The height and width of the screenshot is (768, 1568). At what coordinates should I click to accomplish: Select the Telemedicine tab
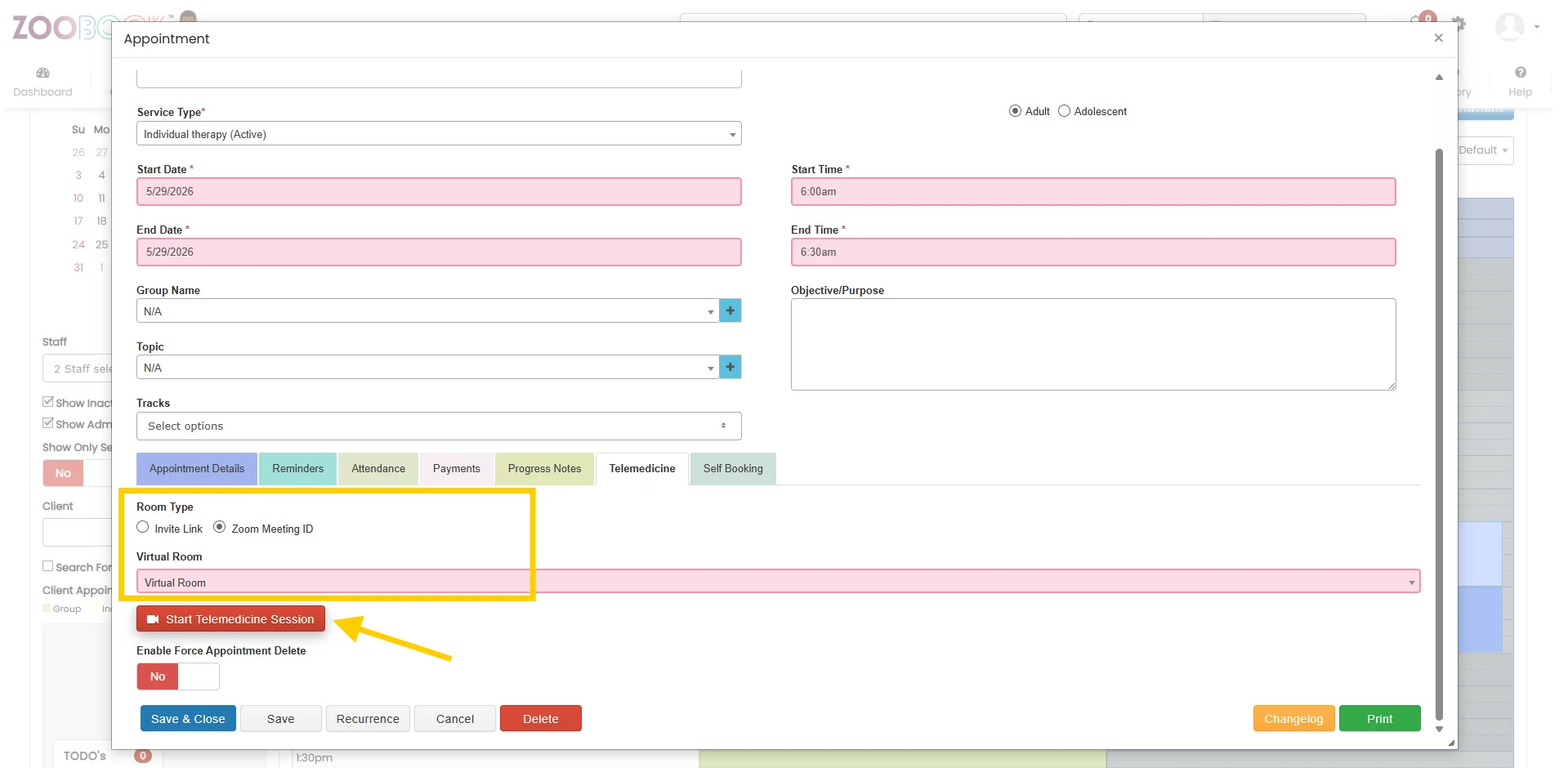[642, 469]
